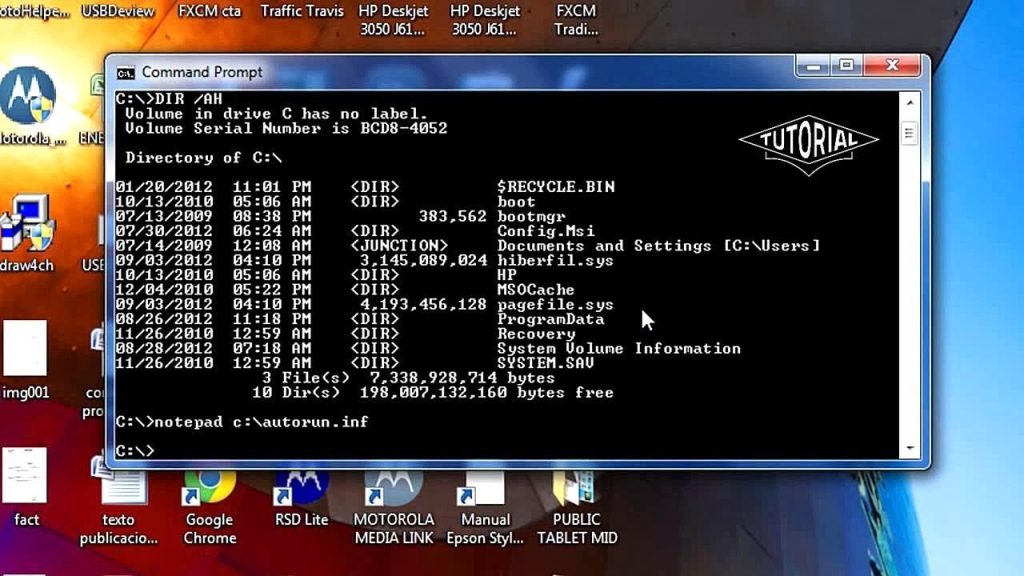Select the texto publicacio document icon
Viewport: 1024px width, 576px height.
point(119,507)
